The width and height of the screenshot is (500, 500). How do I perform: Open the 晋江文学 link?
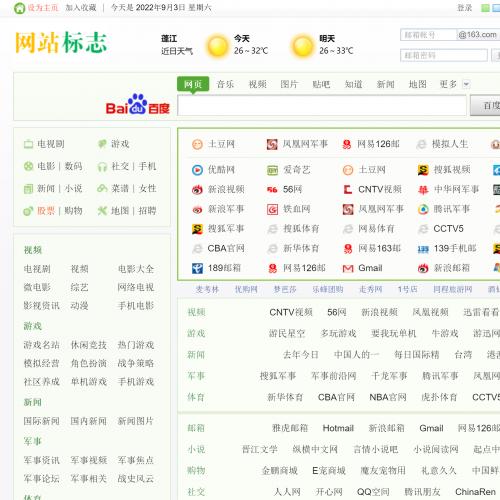pyautogui.click(x=260, y=449)
